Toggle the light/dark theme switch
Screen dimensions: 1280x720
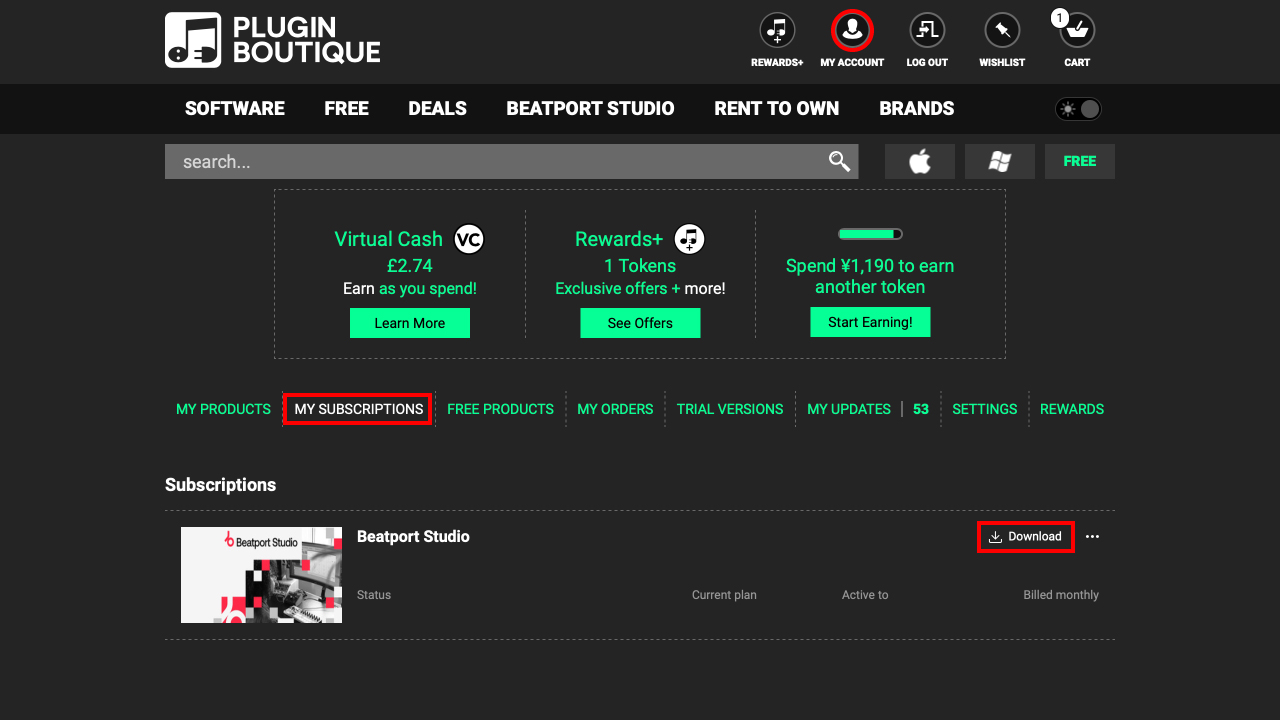click(1078, 109)
